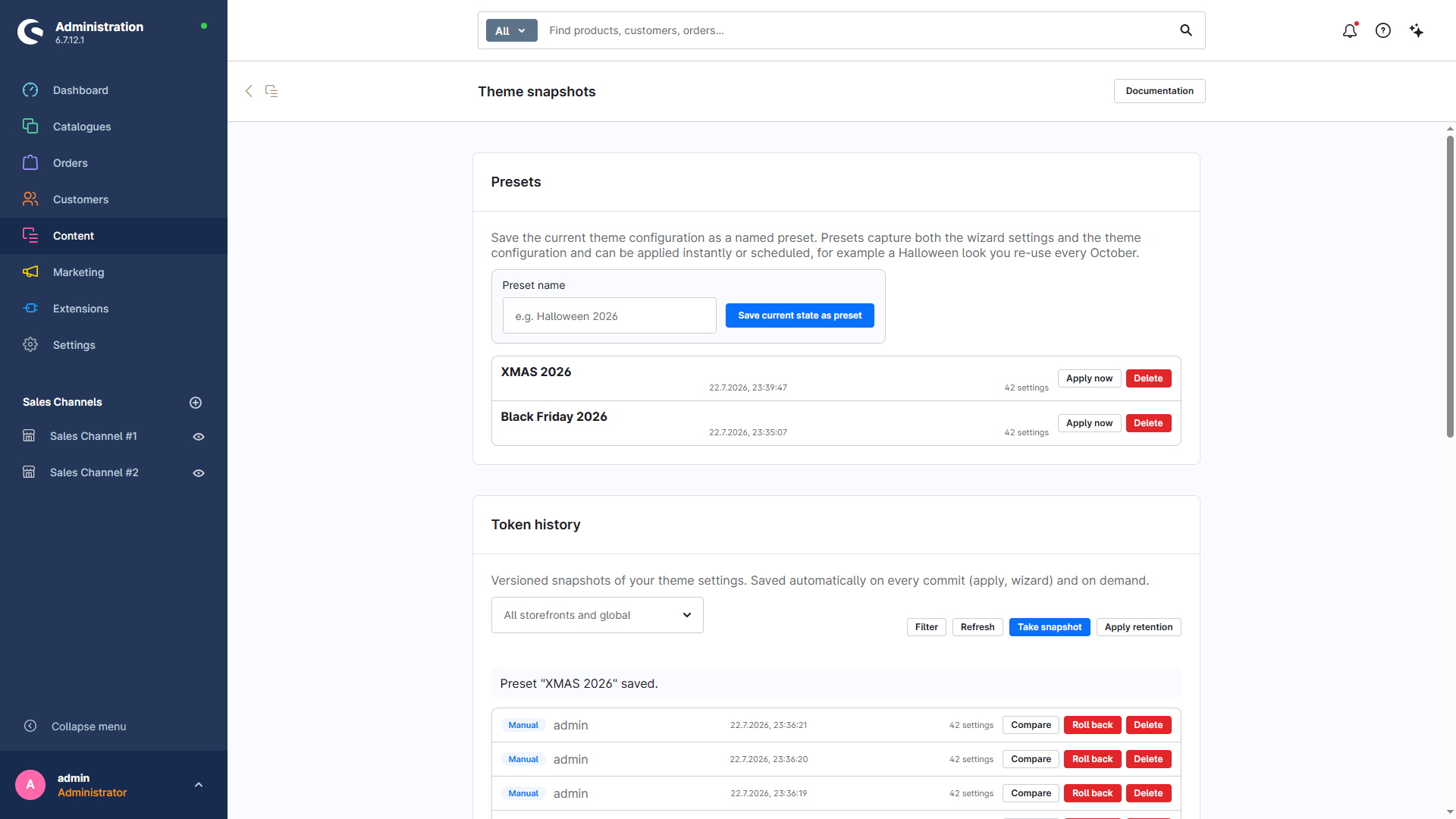Click the AI sparkle icon in header

pyautogui.click(x=1417, y=30)
